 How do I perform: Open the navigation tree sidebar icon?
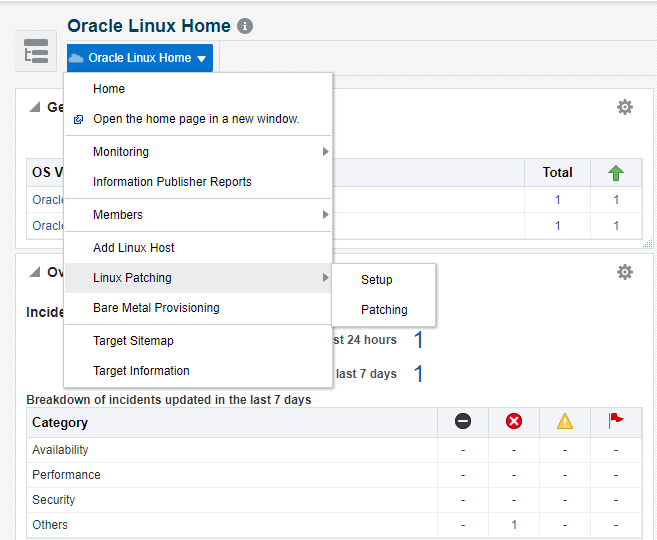click(37, 52)
